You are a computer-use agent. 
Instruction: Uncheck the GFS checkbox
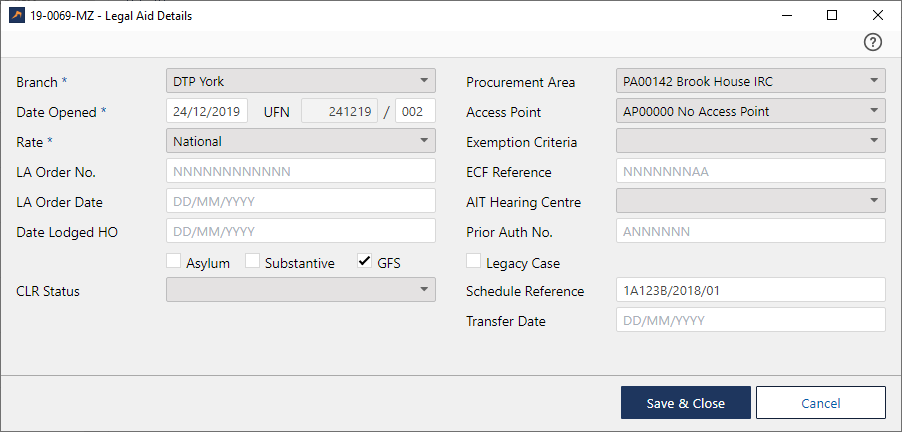tap(365, 262)
